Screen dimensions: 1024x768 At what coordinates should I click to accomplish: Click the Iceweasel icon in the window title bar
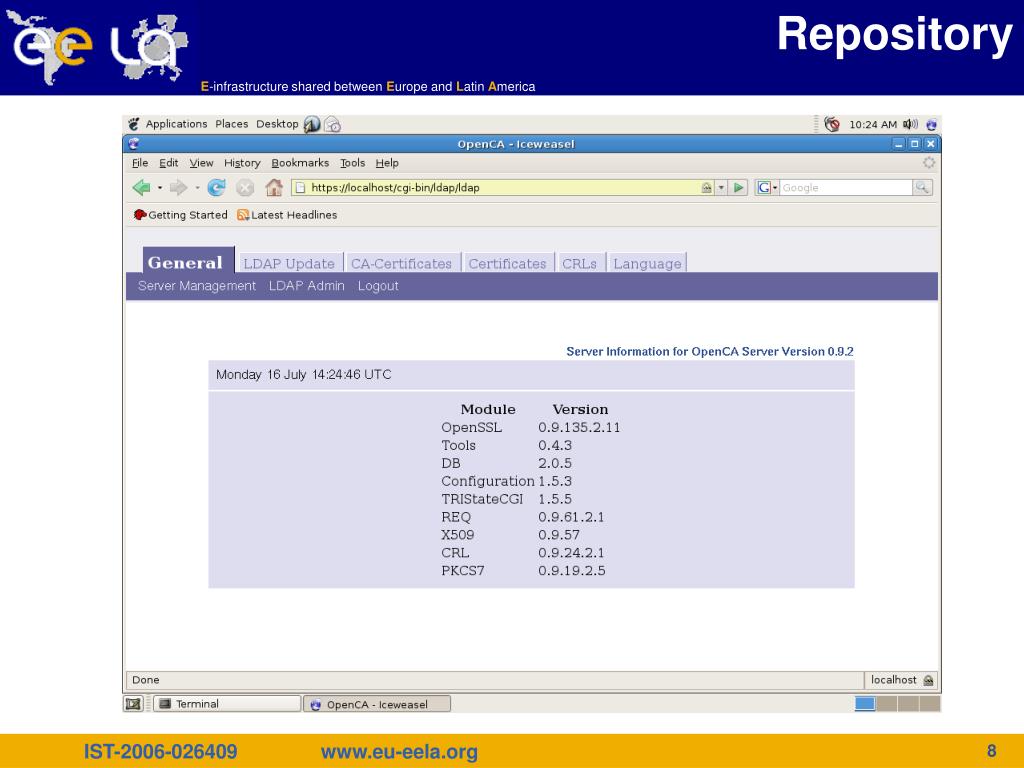tap(134, 144)
